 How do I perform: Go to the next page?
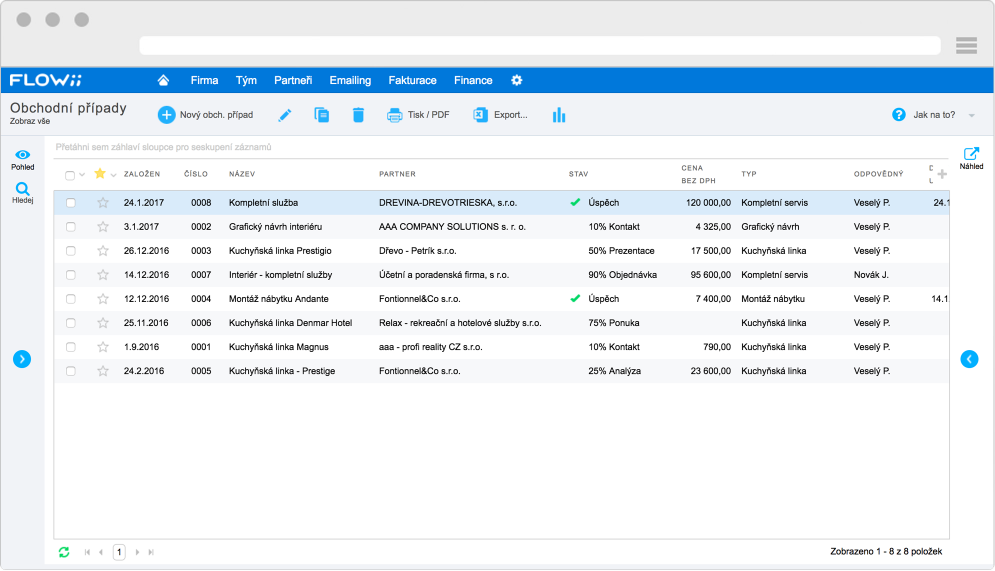[137, 552]
